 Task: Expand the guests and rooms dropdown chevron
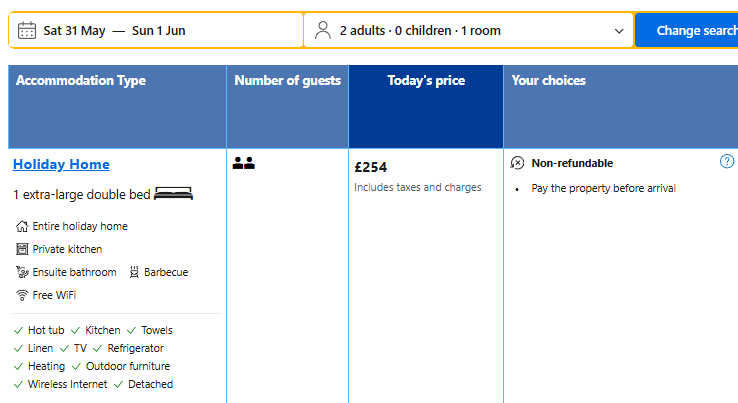[619, 31]
